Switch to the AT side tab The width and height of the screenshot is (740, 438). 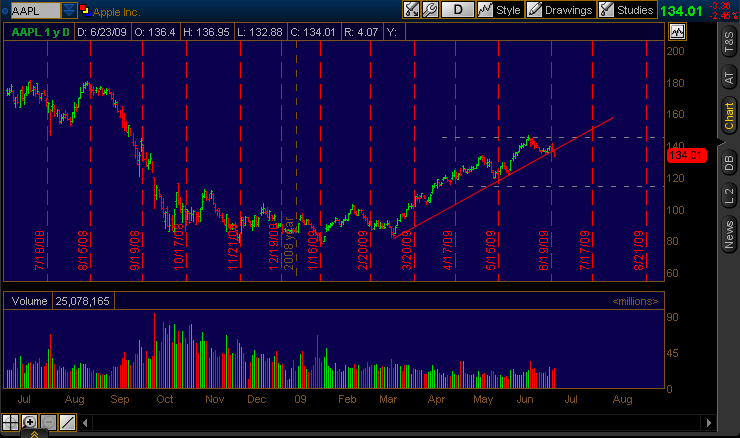click(x=729, y=77)
